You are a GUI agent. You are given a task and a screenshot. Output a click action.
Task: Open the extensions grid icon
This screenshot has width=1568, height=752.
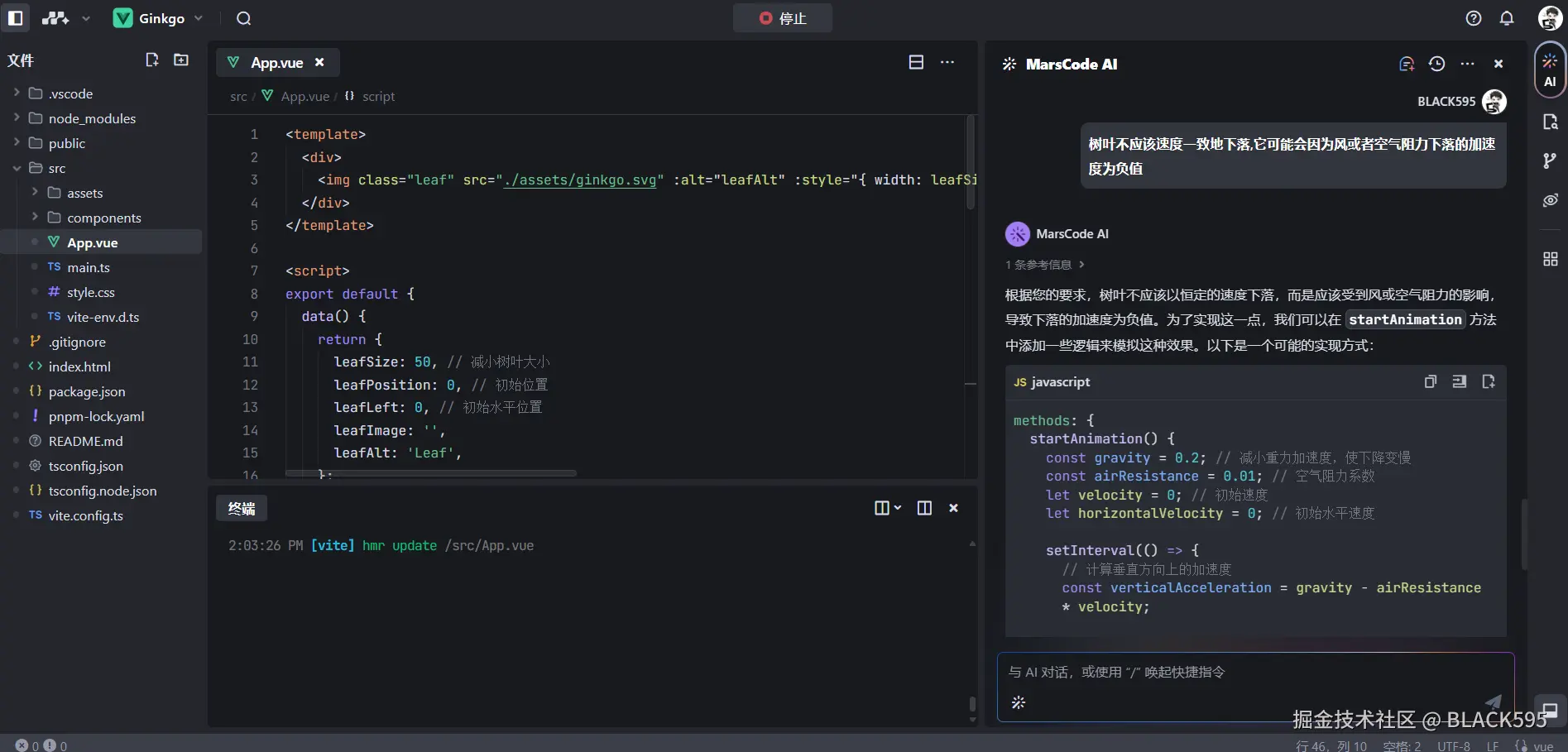[x=1550, y=259]
